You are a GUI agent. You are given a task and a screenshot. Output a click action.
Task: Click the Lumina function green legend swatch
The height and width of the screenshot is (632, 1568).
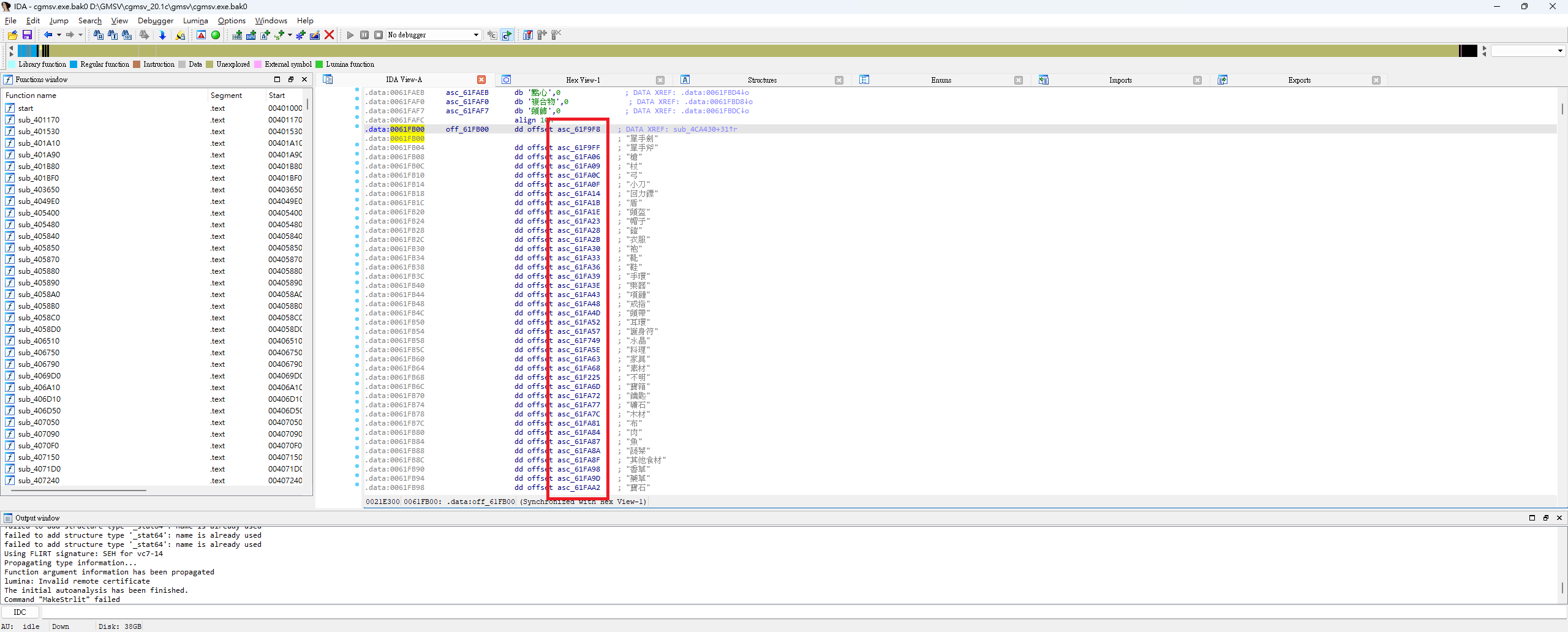click(x=319, y=64)
